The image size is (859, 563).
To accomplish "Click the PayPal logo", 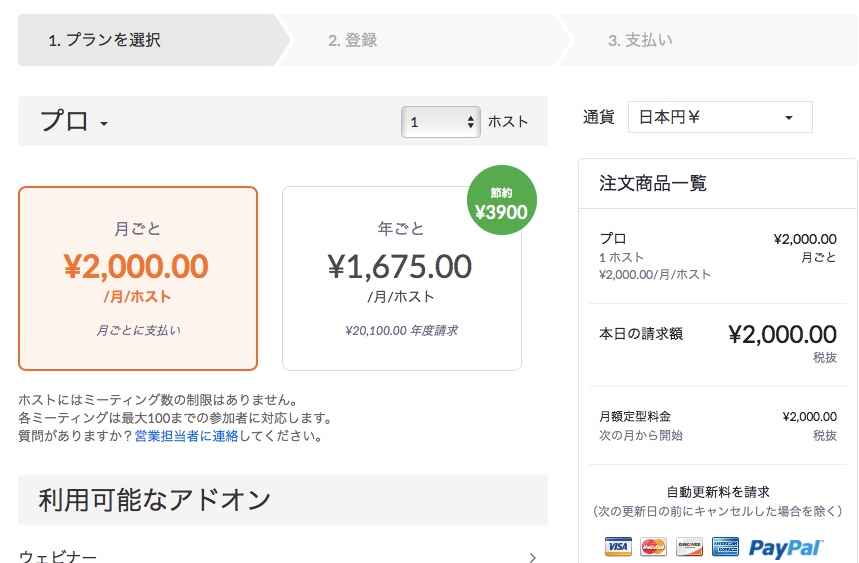I will (786, 547).
